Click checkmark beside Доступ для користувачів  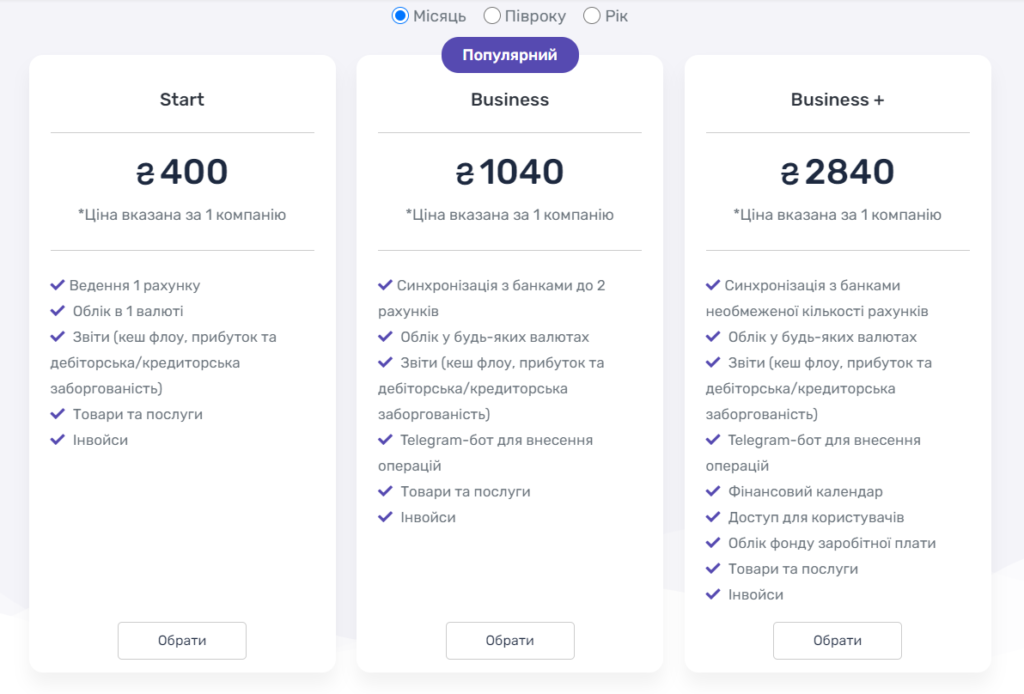(713, 517)
